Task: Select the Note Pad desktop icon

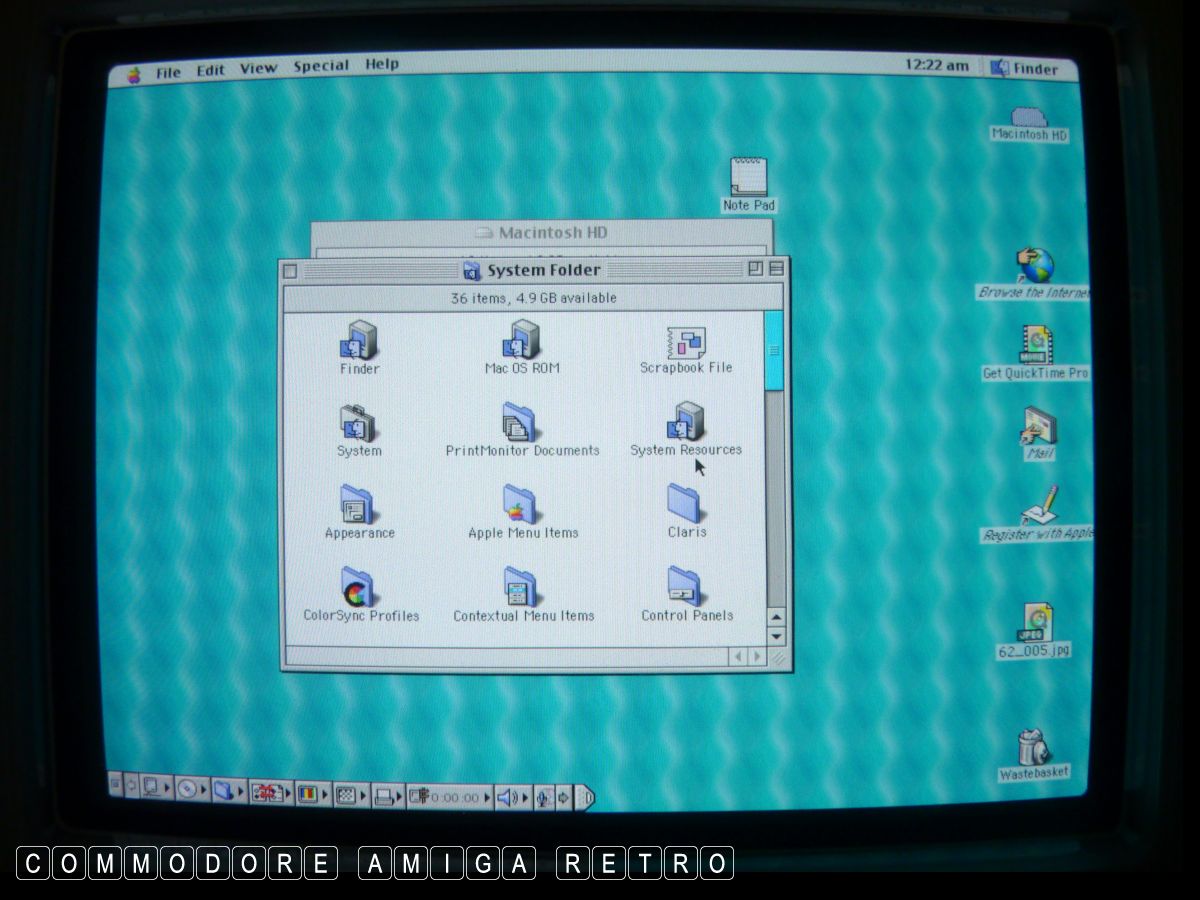Action: pos(748,178)
